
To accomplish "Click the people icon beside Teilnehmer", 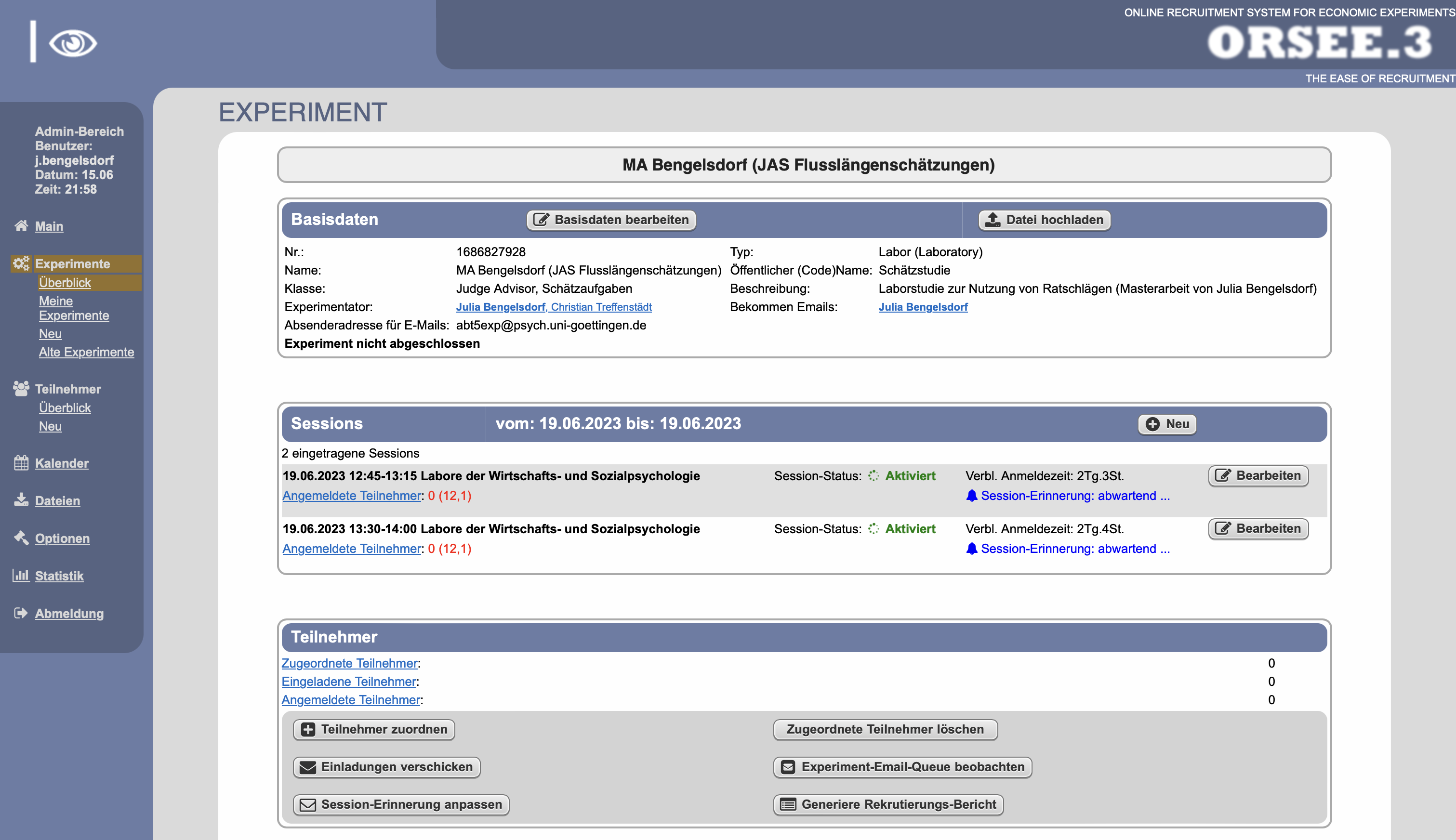I will [21, 388].
